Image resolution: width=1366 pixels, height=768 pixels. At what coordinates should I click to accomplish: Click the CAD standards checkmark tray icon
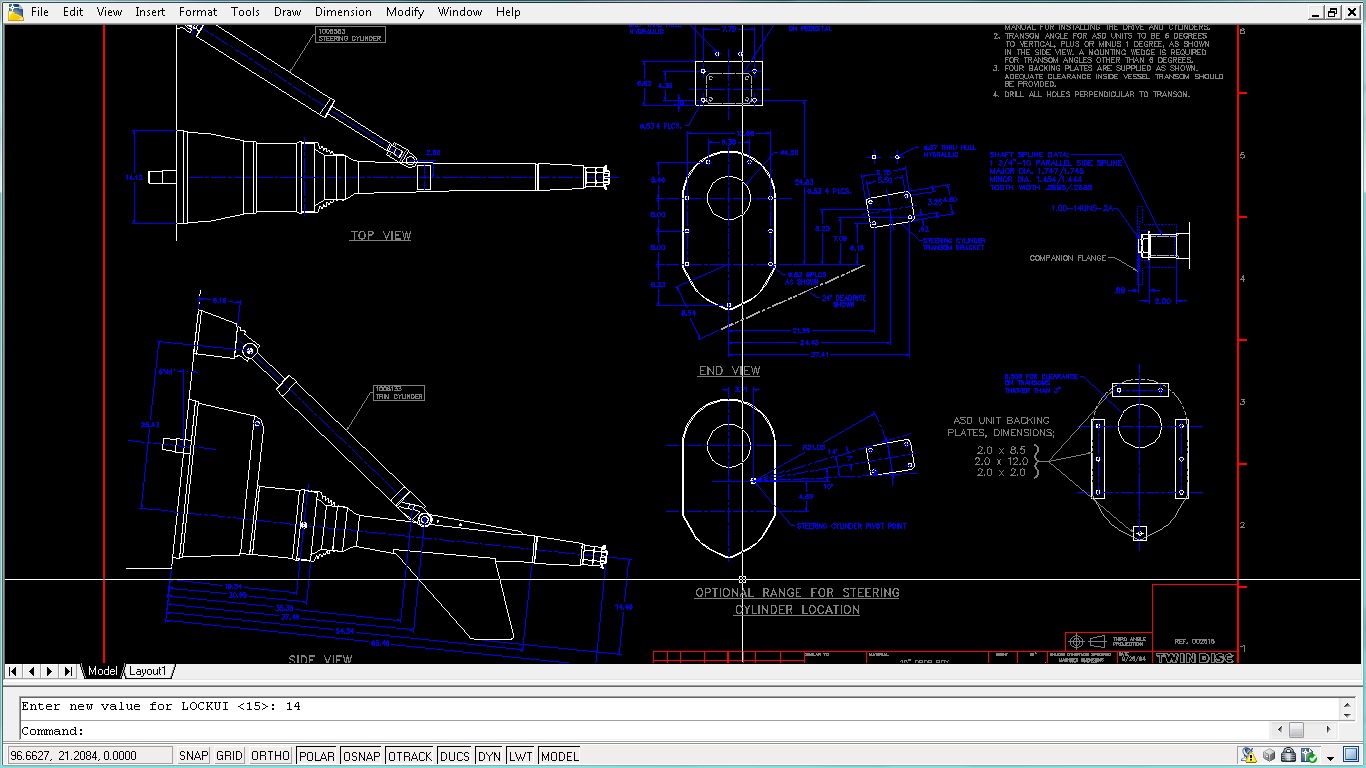point(1307,756)
